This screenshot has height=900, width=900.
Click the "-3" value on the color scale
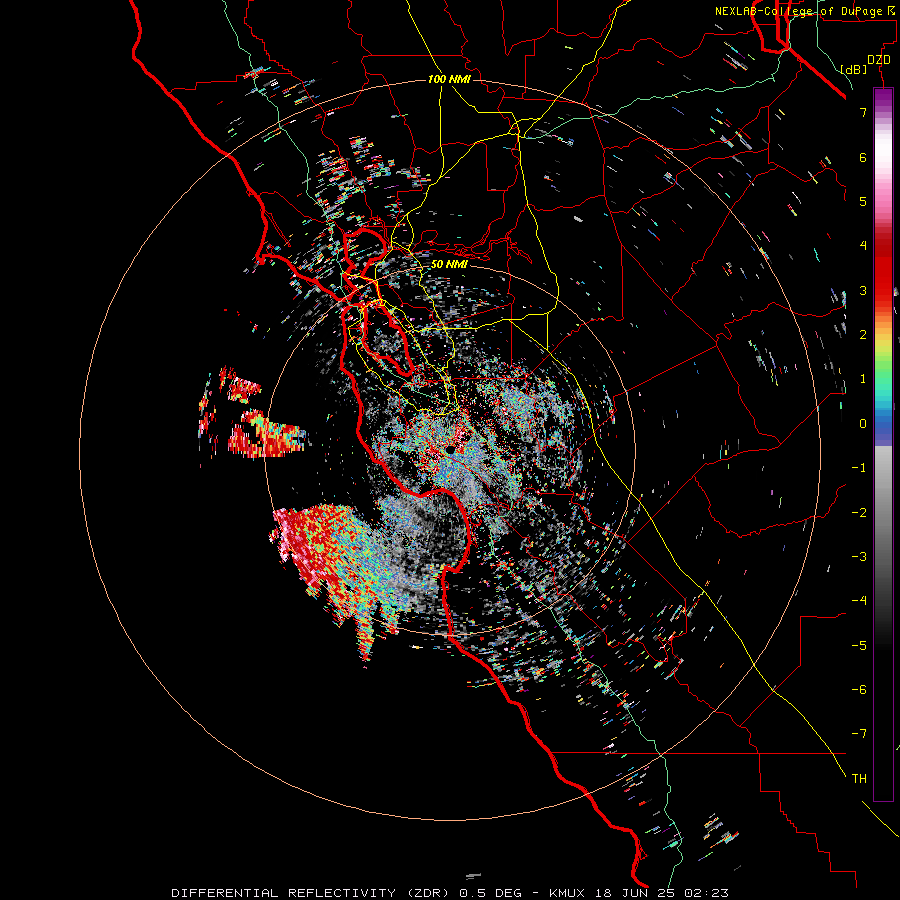click(859, 557)
